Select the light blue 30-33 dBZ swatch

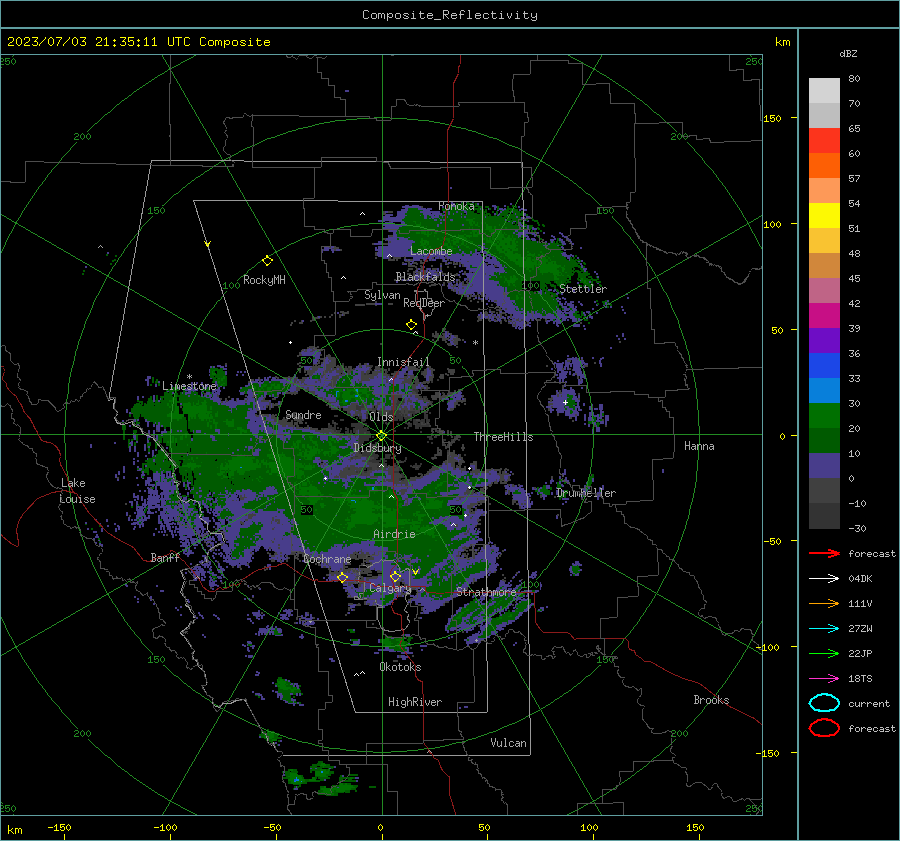click(824, 391)
